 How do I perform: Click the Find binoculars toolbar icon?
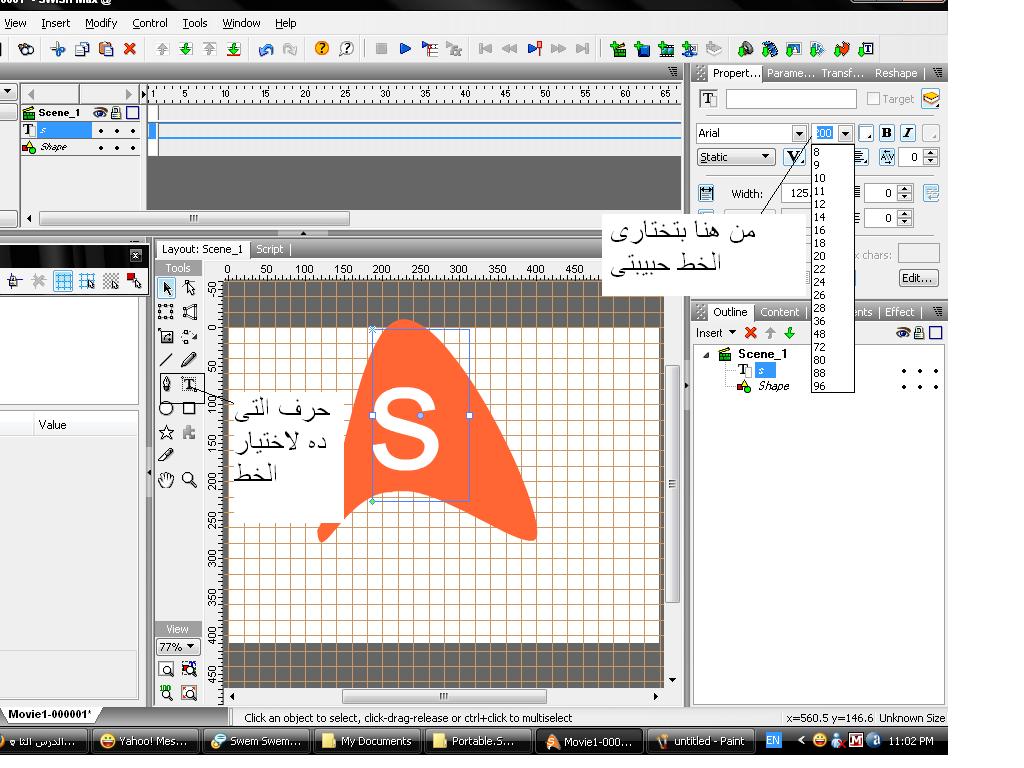26,49
